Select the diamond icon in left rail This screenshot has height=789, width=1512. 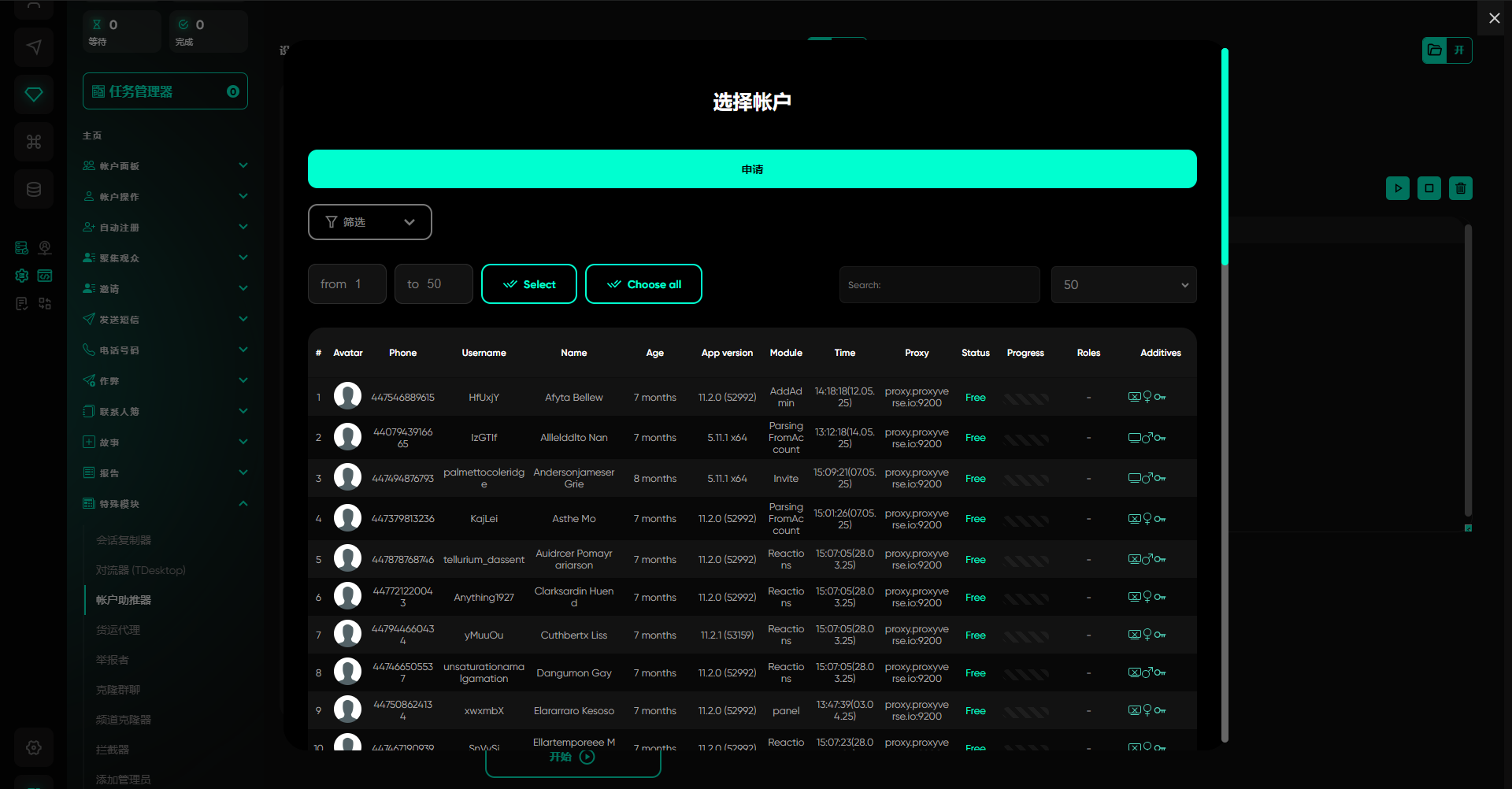(x=34, y=94)
